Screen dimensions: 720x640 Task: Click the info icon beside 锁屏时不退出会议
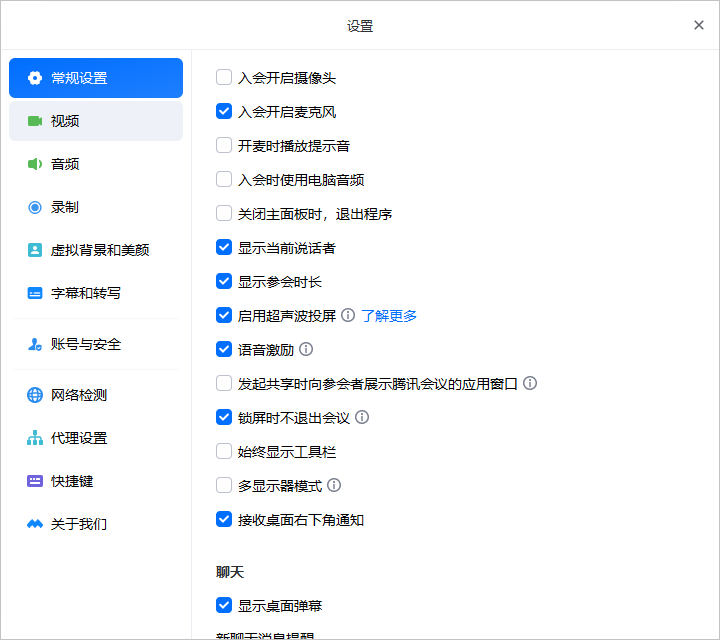point(362,417)
